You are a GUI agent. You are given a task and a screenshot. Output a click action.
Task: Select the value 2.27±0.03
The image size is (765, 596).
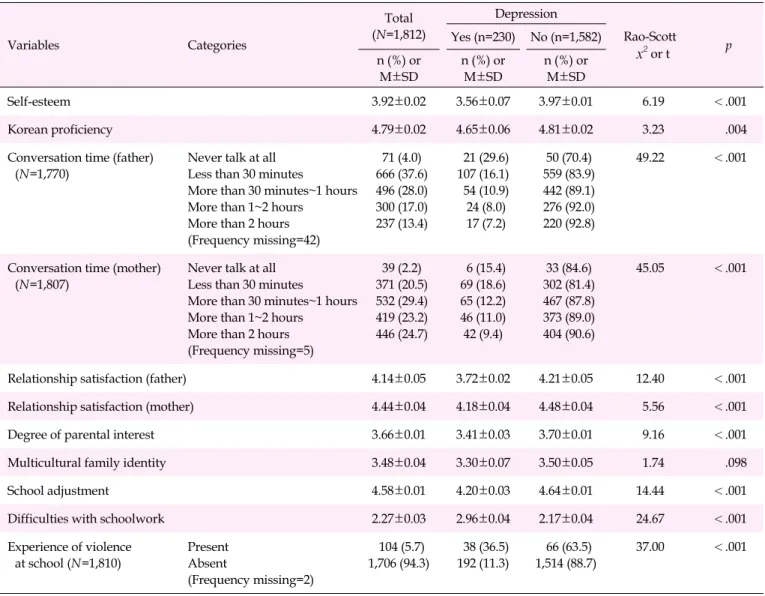tap(399, 518)
